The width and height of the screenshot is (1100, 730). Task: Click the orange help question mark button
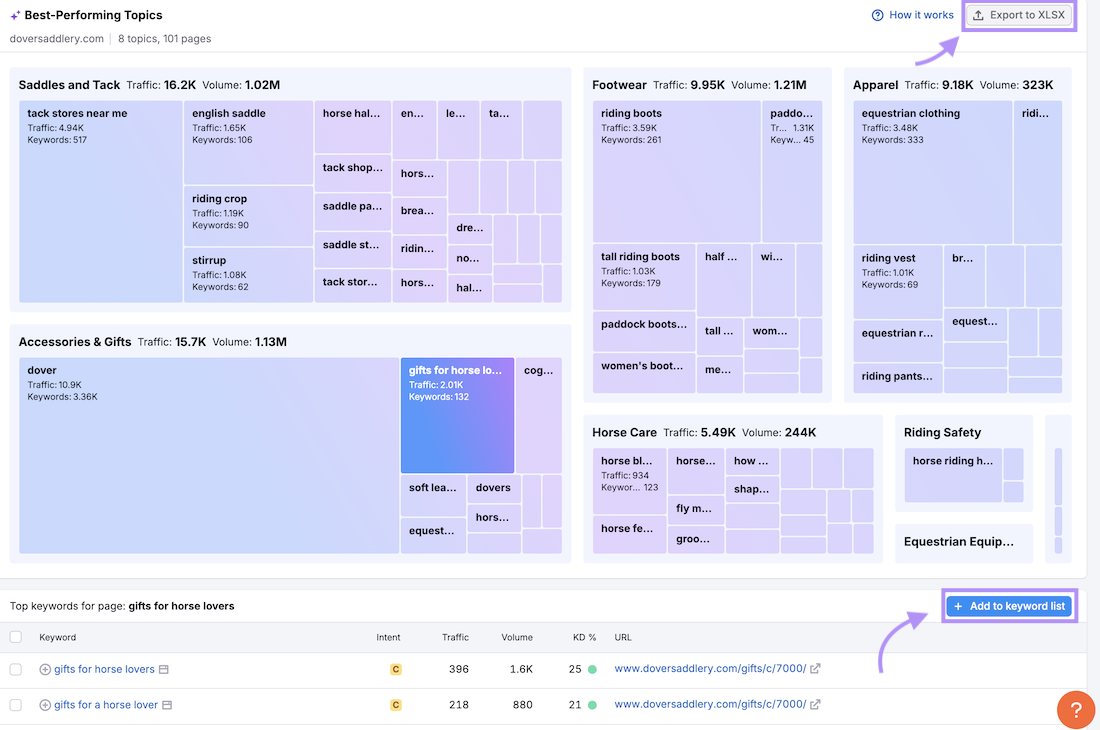(x=1076, y=710)
